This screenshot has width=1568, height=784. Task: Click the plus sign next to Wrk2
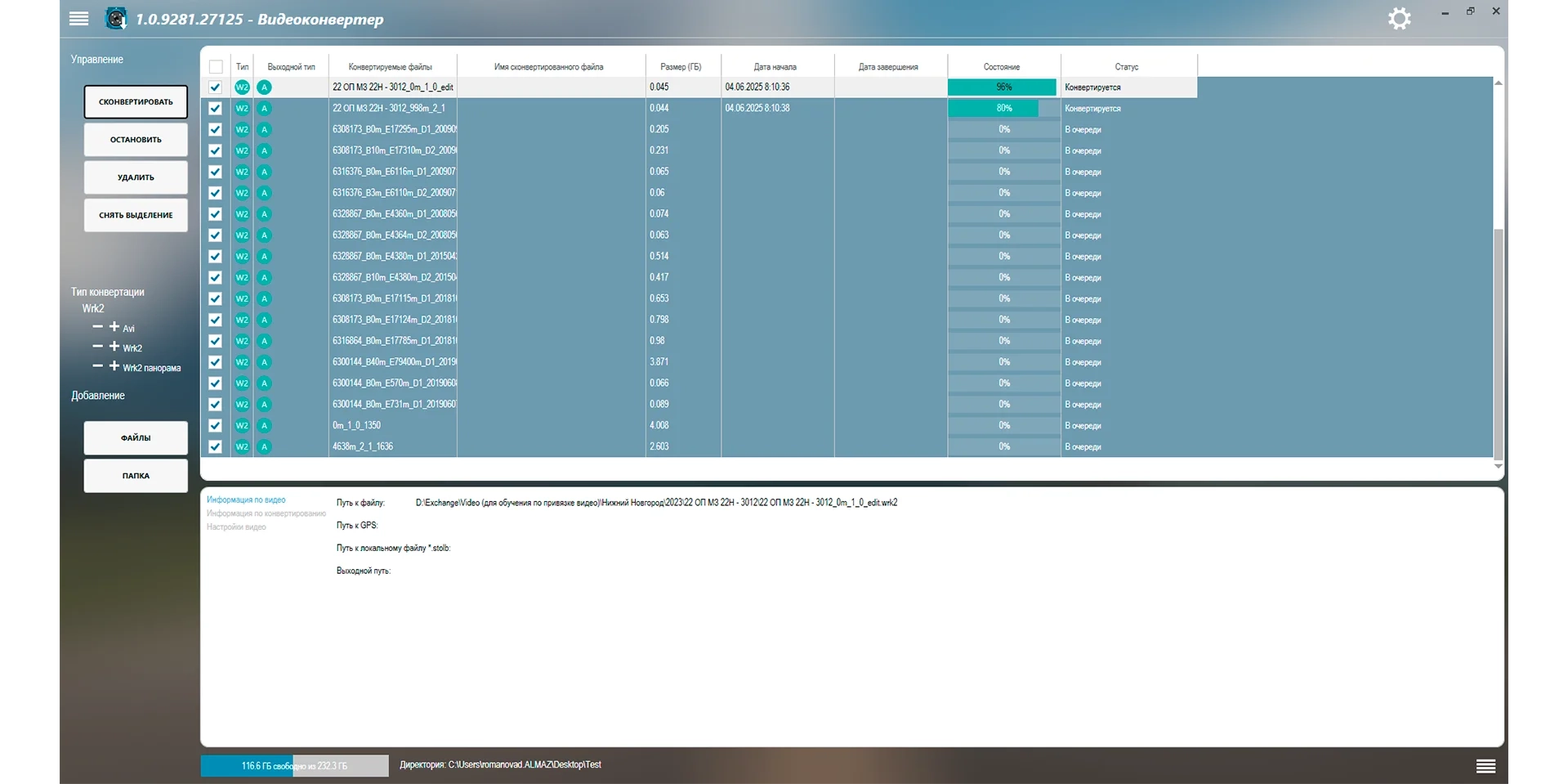coord(114,347)
